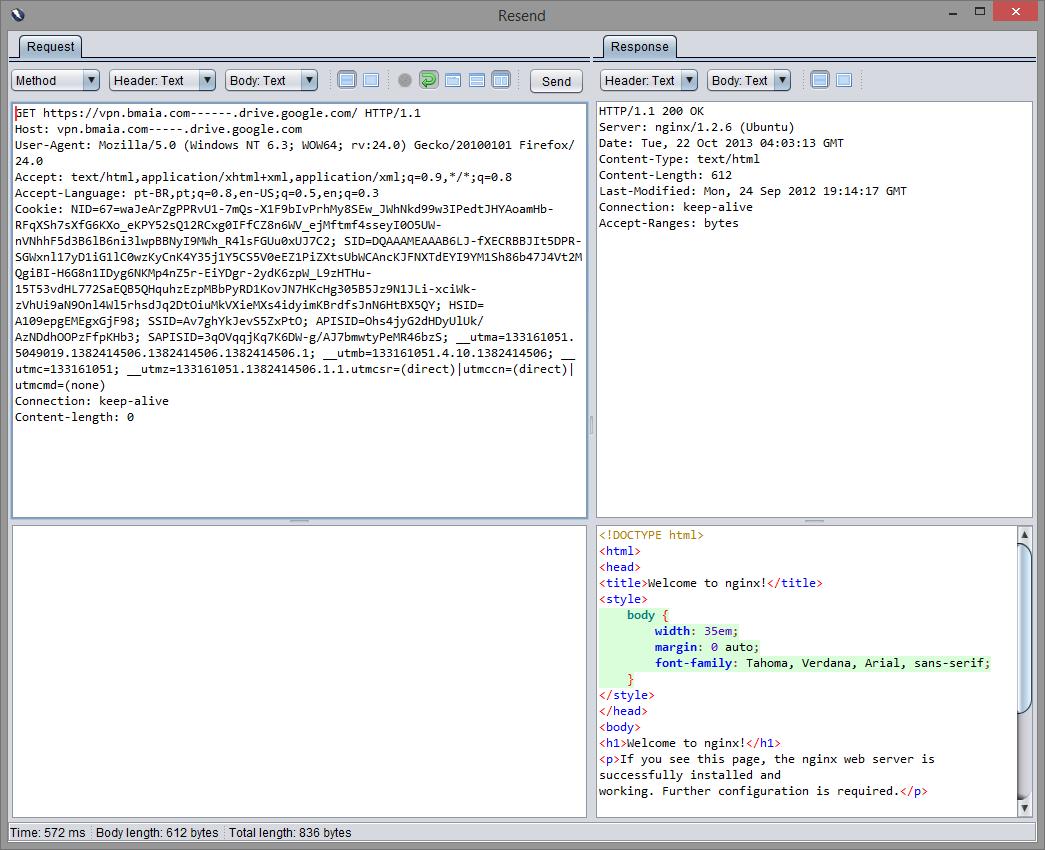Click the app icon in title bar
1045x850 pixels.
point(16,15)
